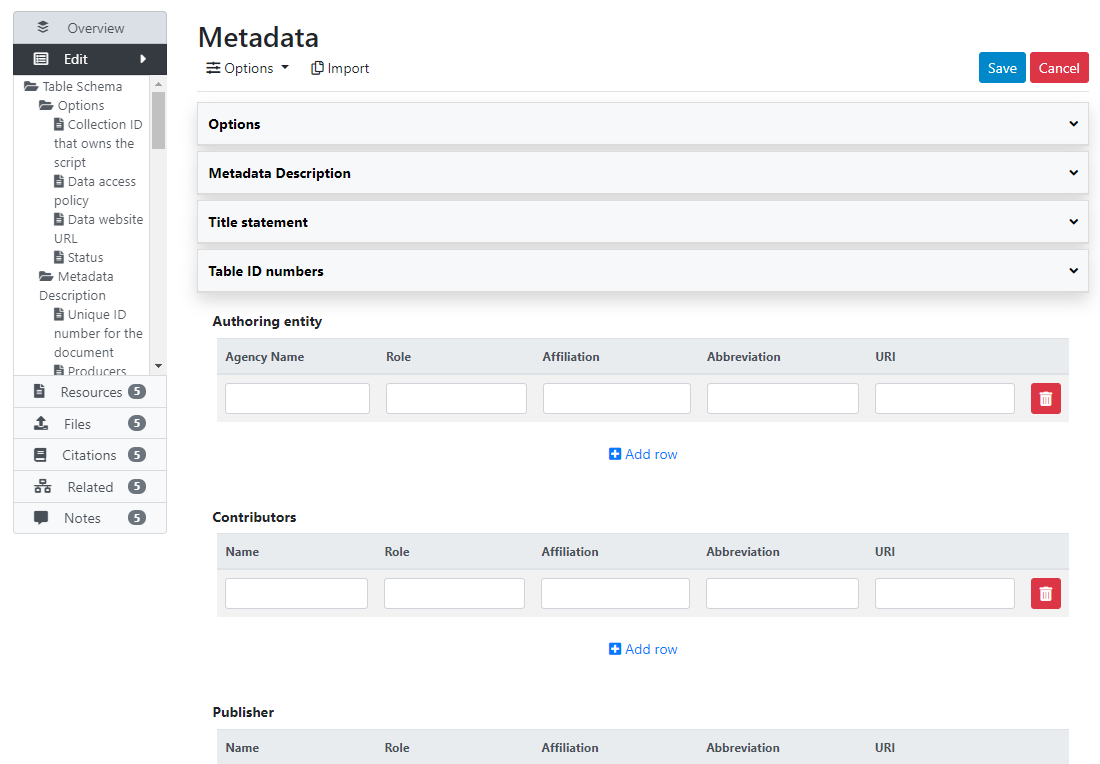This screenshot has width=1100, height=764.
Task: Click the Table Schema folder icon
Action: coord(31,86)
